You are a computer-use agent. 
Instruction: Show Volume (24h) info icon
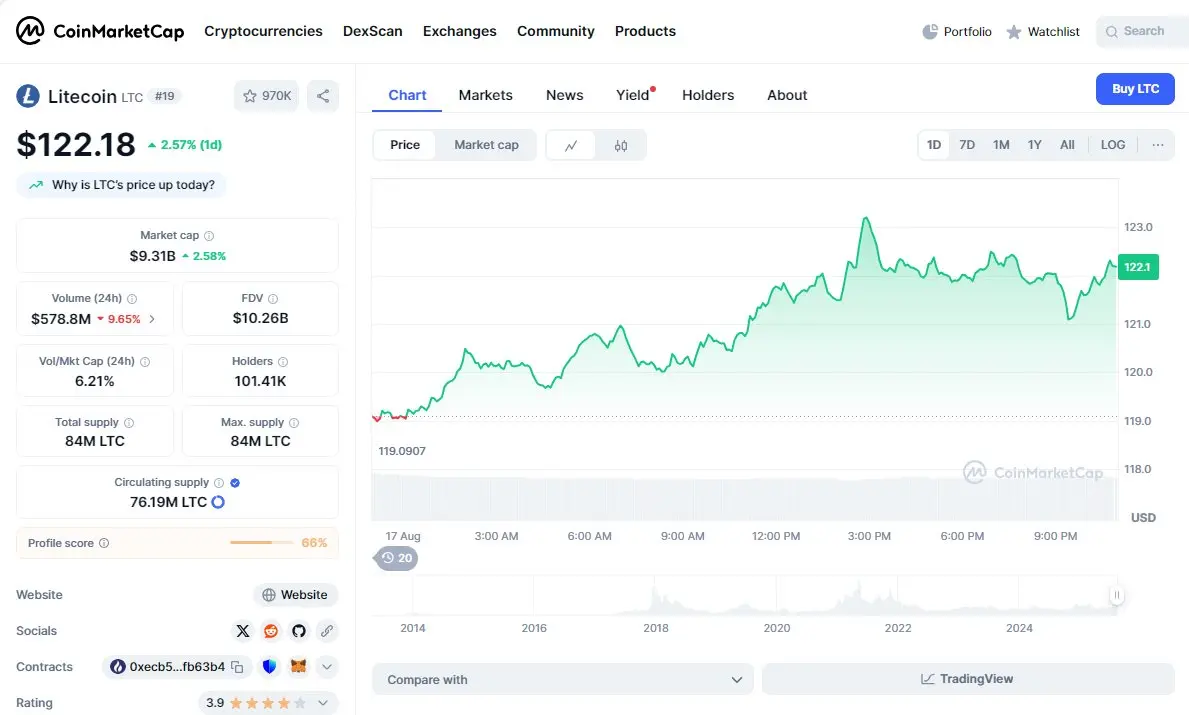tap(132, 299)
